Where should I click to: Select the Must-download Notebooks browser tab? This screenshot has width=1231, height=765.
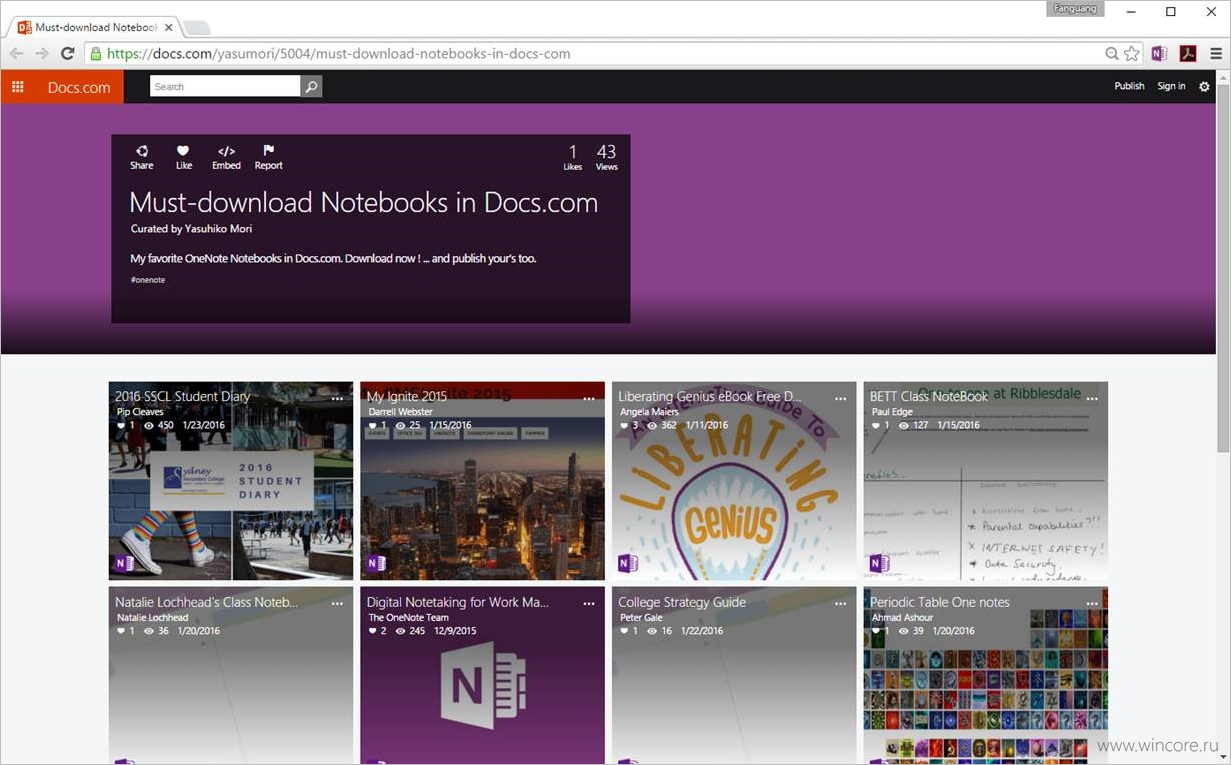[95, 27]
